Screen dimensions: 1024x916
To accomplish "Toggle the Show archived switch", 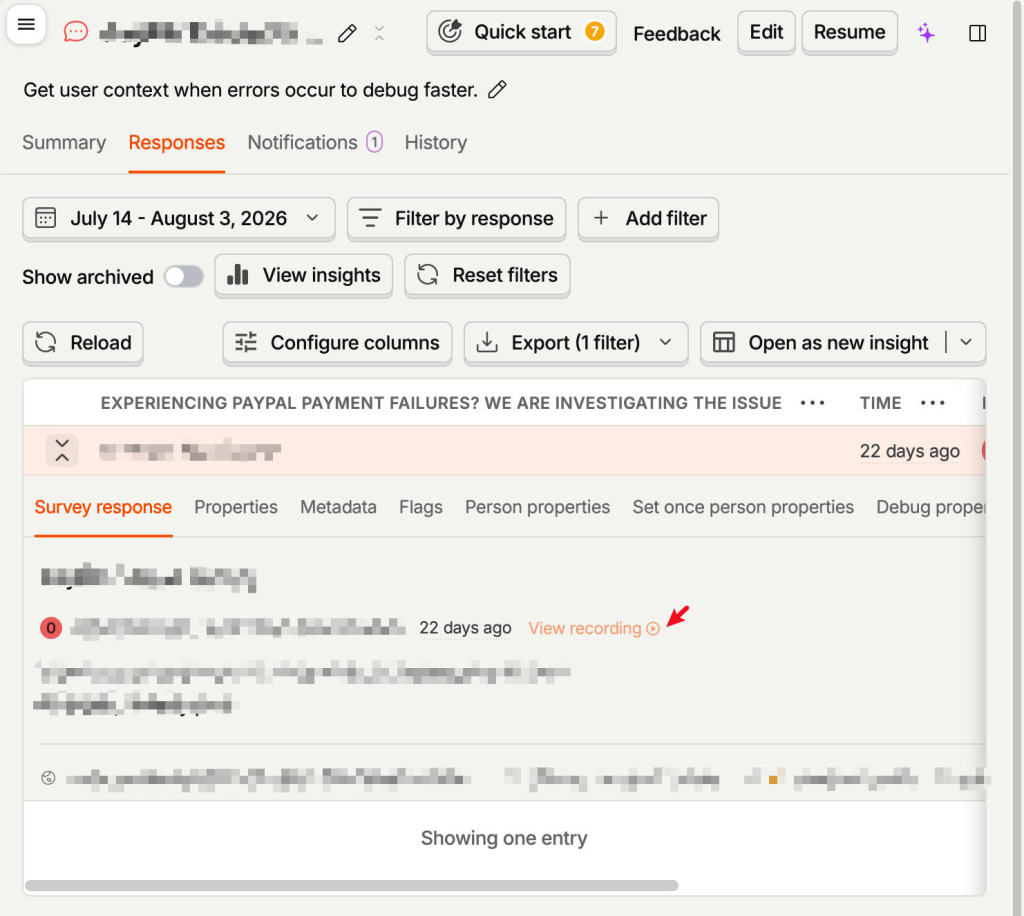I will 184,277.
